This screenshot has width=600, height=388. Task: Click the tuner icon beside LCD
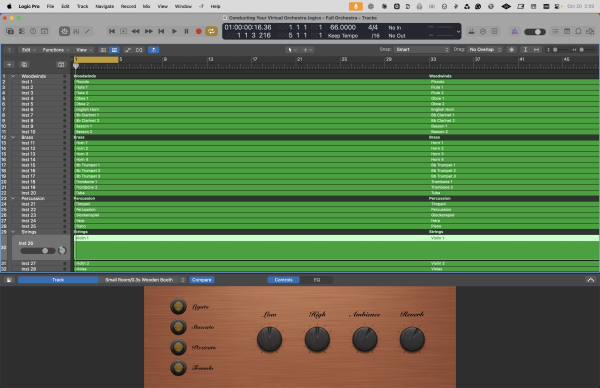click(x=471, y=31)
